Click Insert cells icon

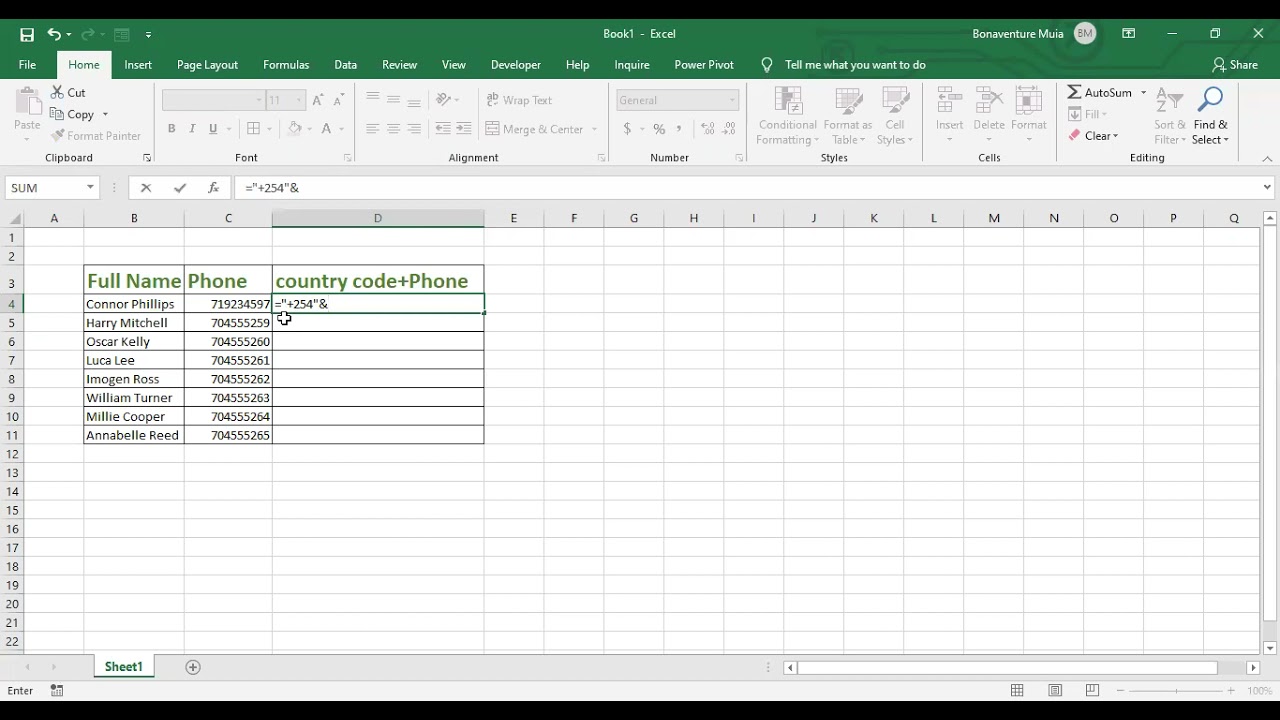click(949, 101)
